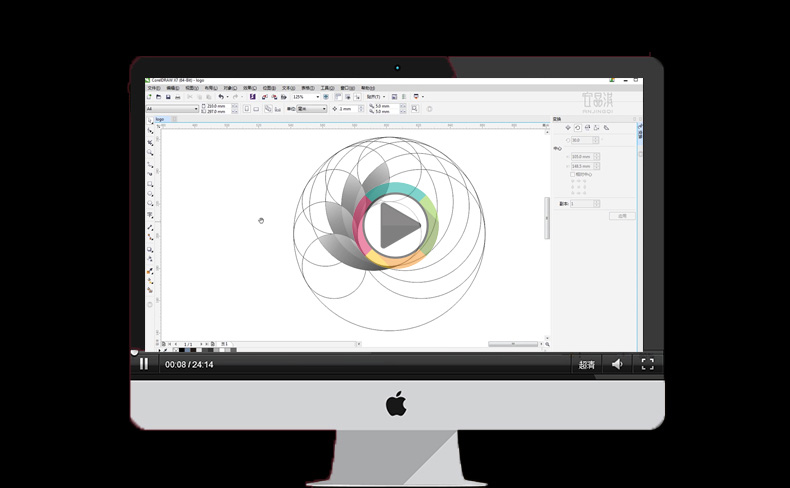
Task: Open the zoom level 125% dropdown
Action: pos(306,97)
